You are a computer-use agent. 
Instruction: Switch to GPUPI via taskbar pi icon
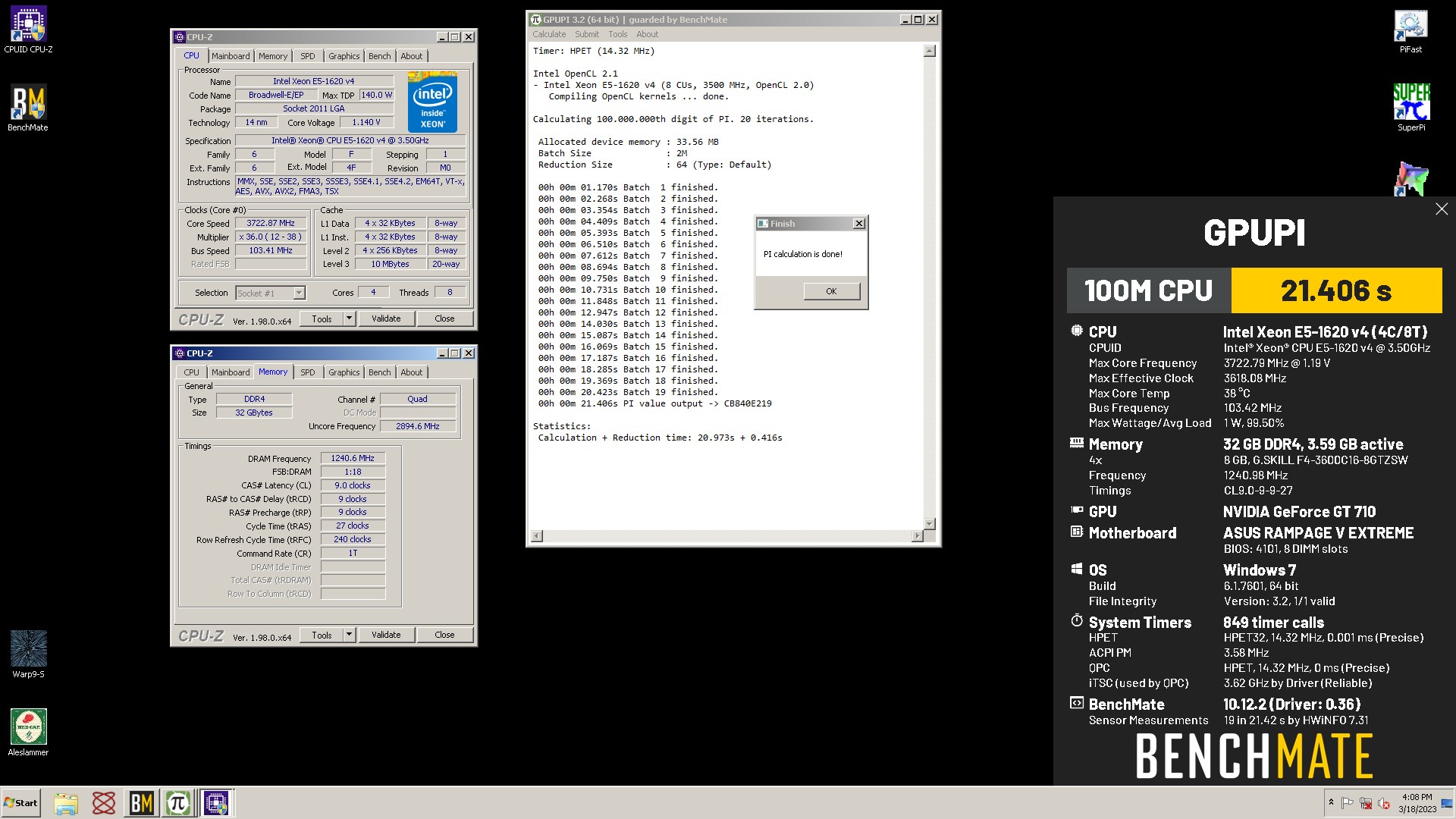pos(179,803)
